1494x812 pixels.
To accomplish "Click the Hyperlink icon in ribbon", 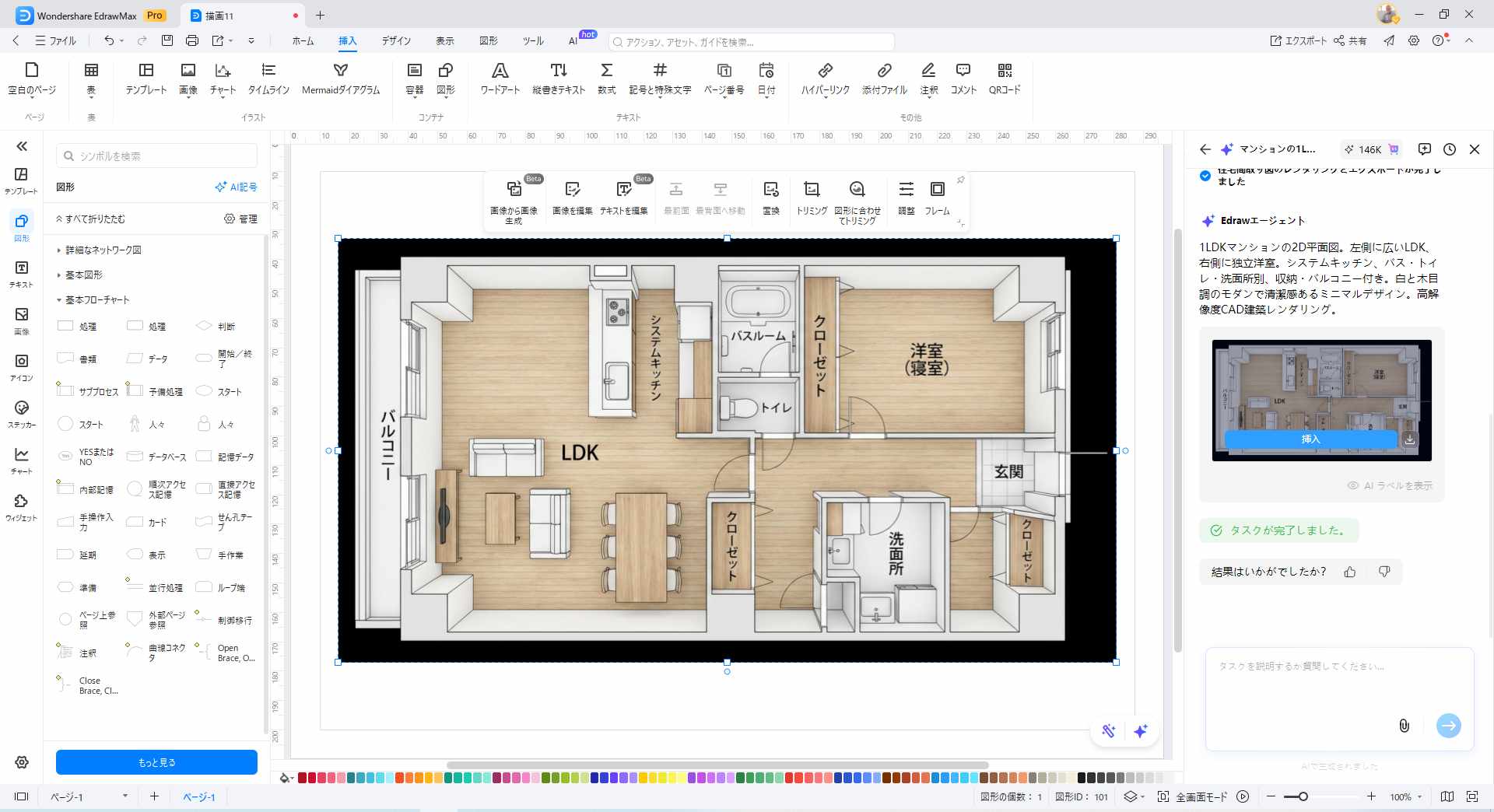I will pos(825,78).
